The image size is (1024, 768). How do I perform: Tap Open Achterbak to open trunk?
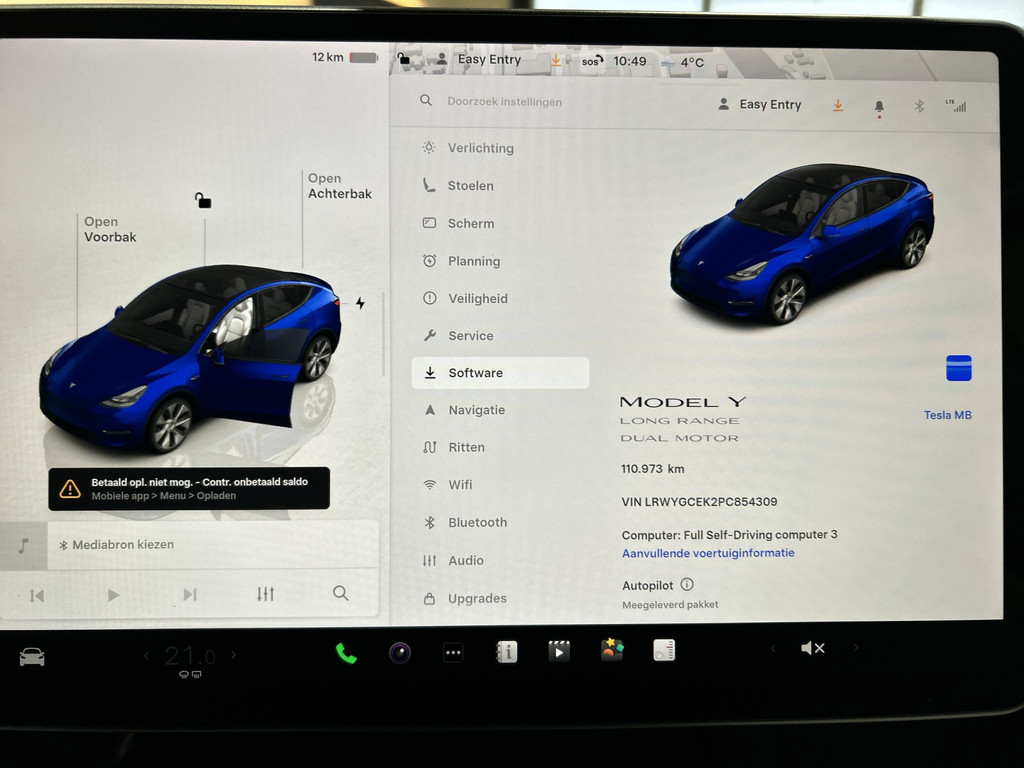[x=339, y=186]
